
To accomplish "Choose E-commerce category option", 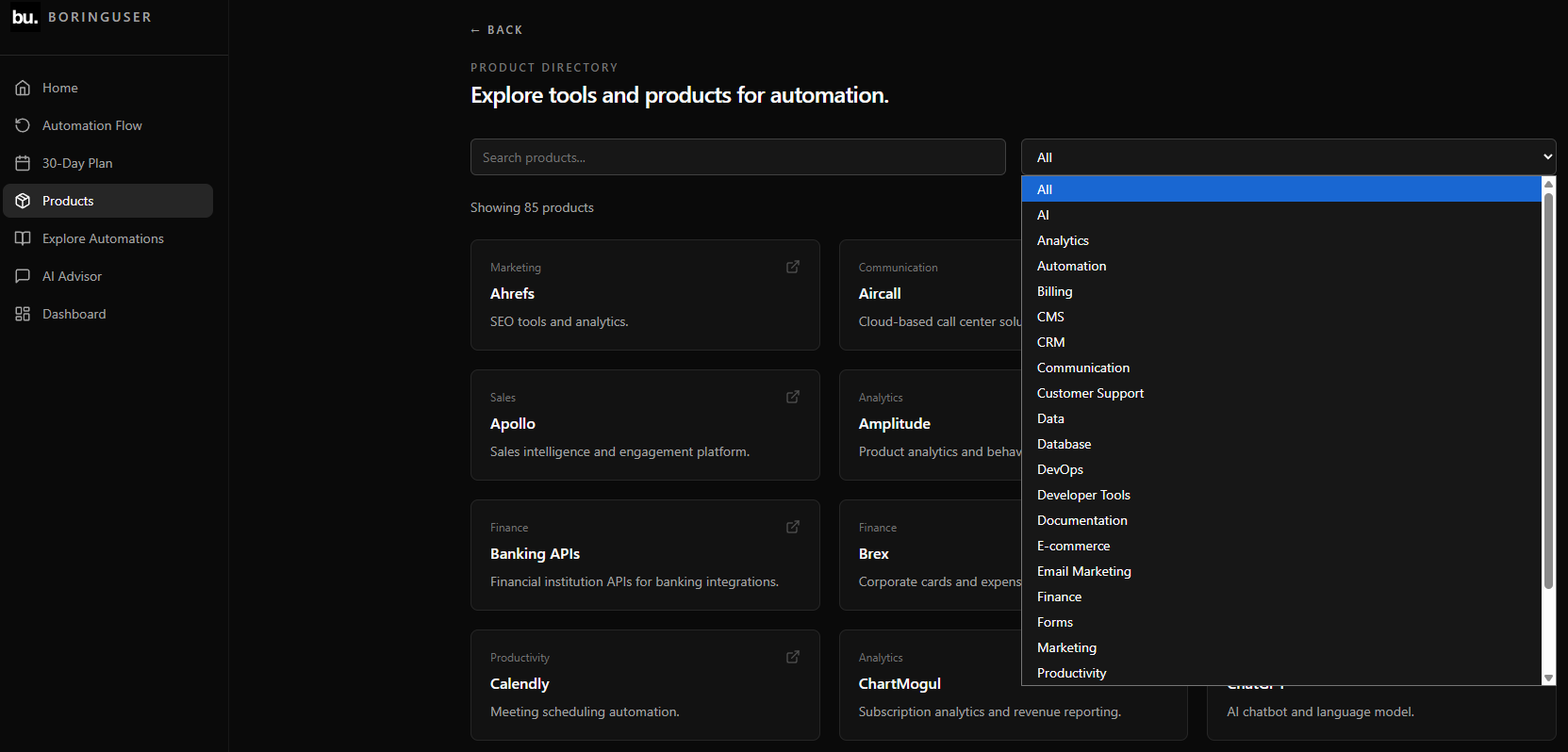I will 1281,546.
